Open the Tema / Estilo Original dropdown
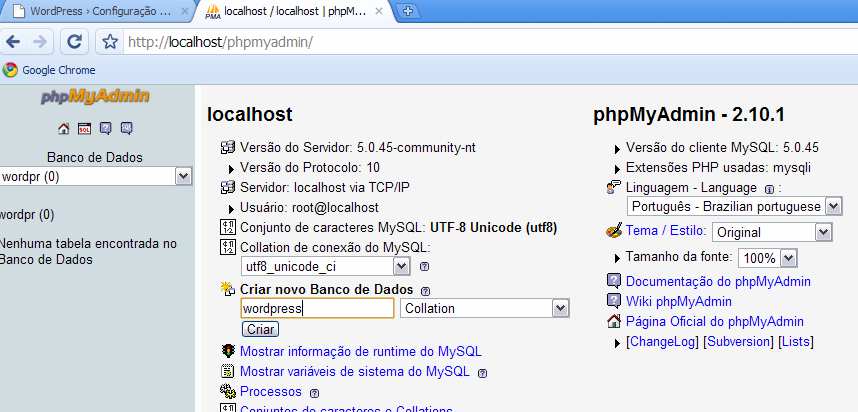 pyautogui.click(x=772, y=232)
